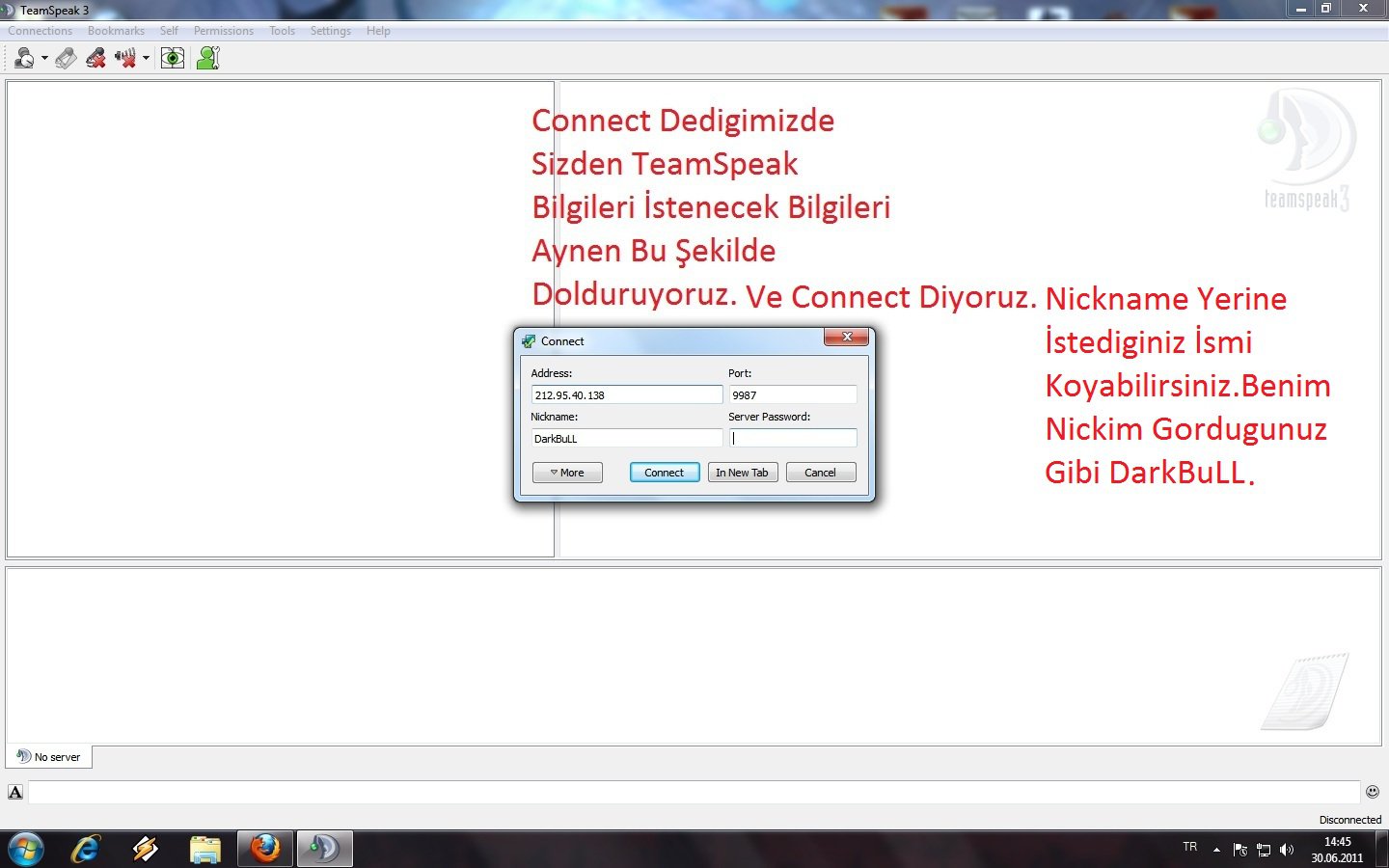Viewport: 1389px width, 868px height.
Task: Close the TeamSpeak 3 main window
Action: [x=1363, y=8]
